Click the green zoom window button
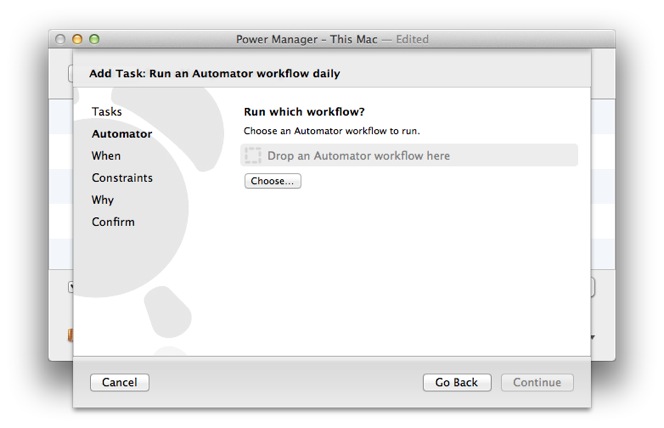Viewport: 664px width, 428px height. pyautogui.click(x=94, y=39)
